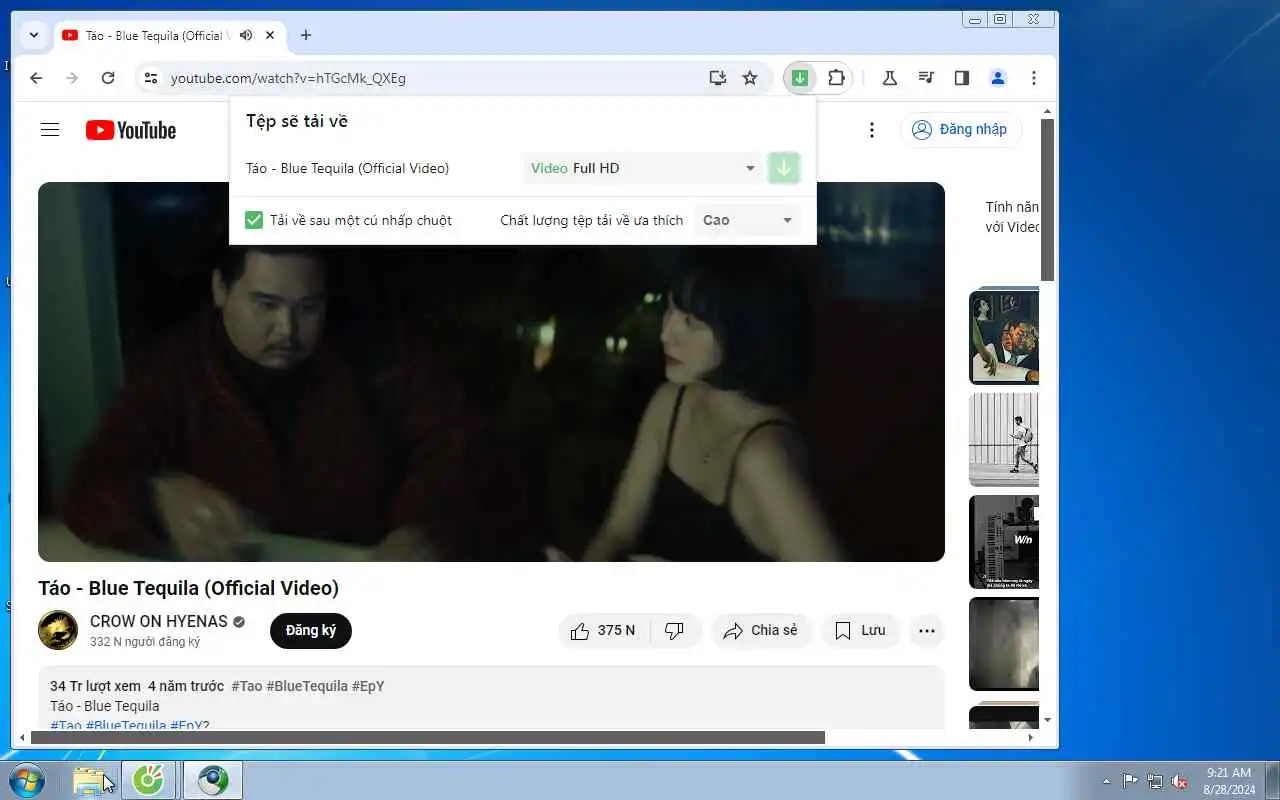The image size is (1280, 800).
Task: Click the muted volume tray icon
Action: [1180, 781]
